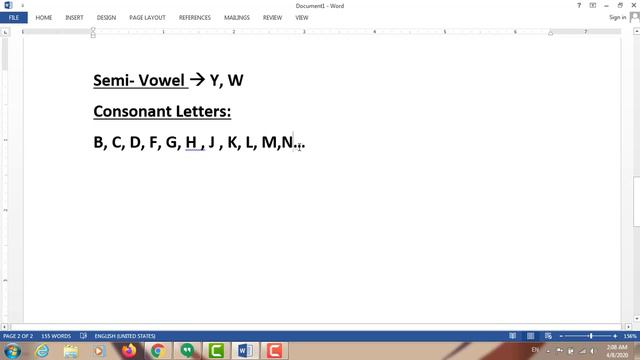Click network signal icon in tray
The height and width of the screenshot is (360, 640).
[582, 351]
